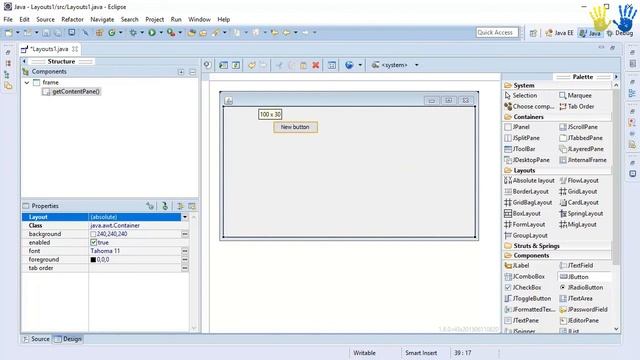
Task: Select getContentPane() in the component tree
Action: pos(71,91)
